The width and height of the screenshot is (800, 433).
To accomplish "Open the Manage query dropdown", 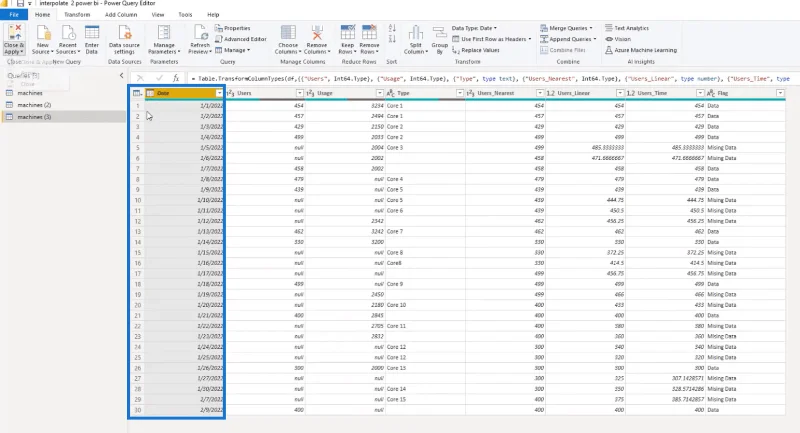I will pos(233,50).
